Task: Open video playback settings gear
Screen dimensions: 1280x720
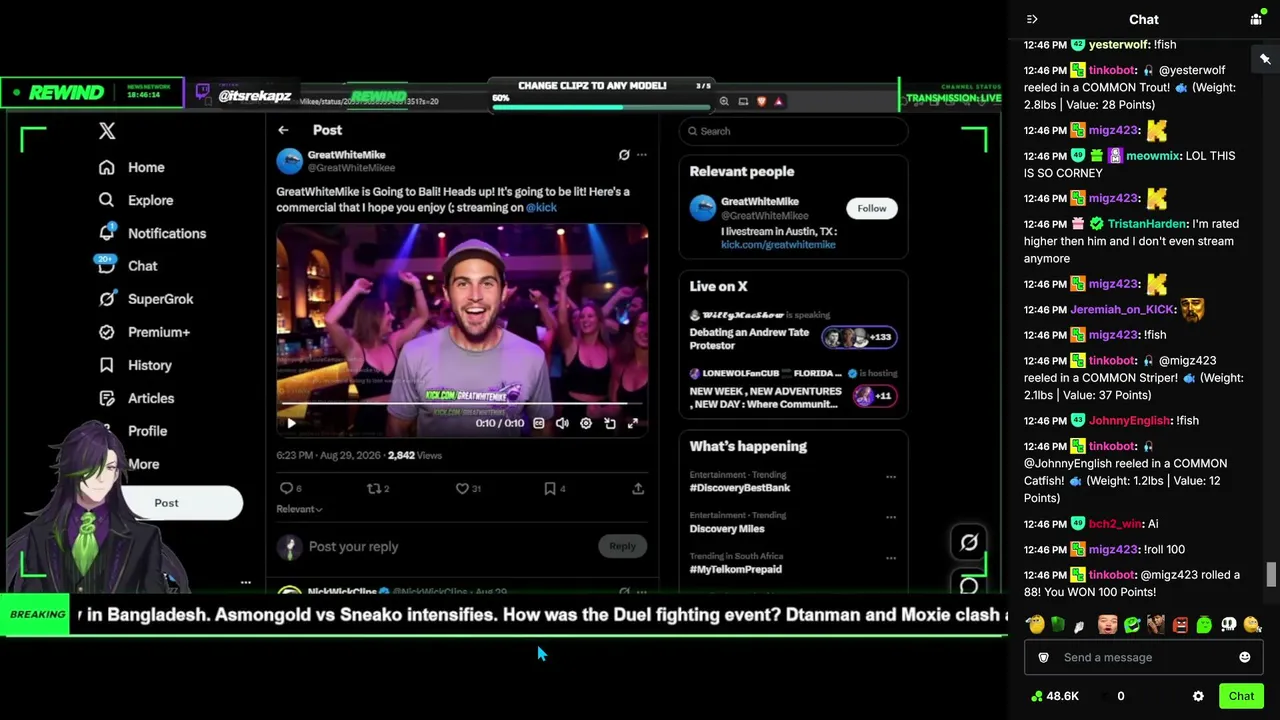Action: point(586,423)
